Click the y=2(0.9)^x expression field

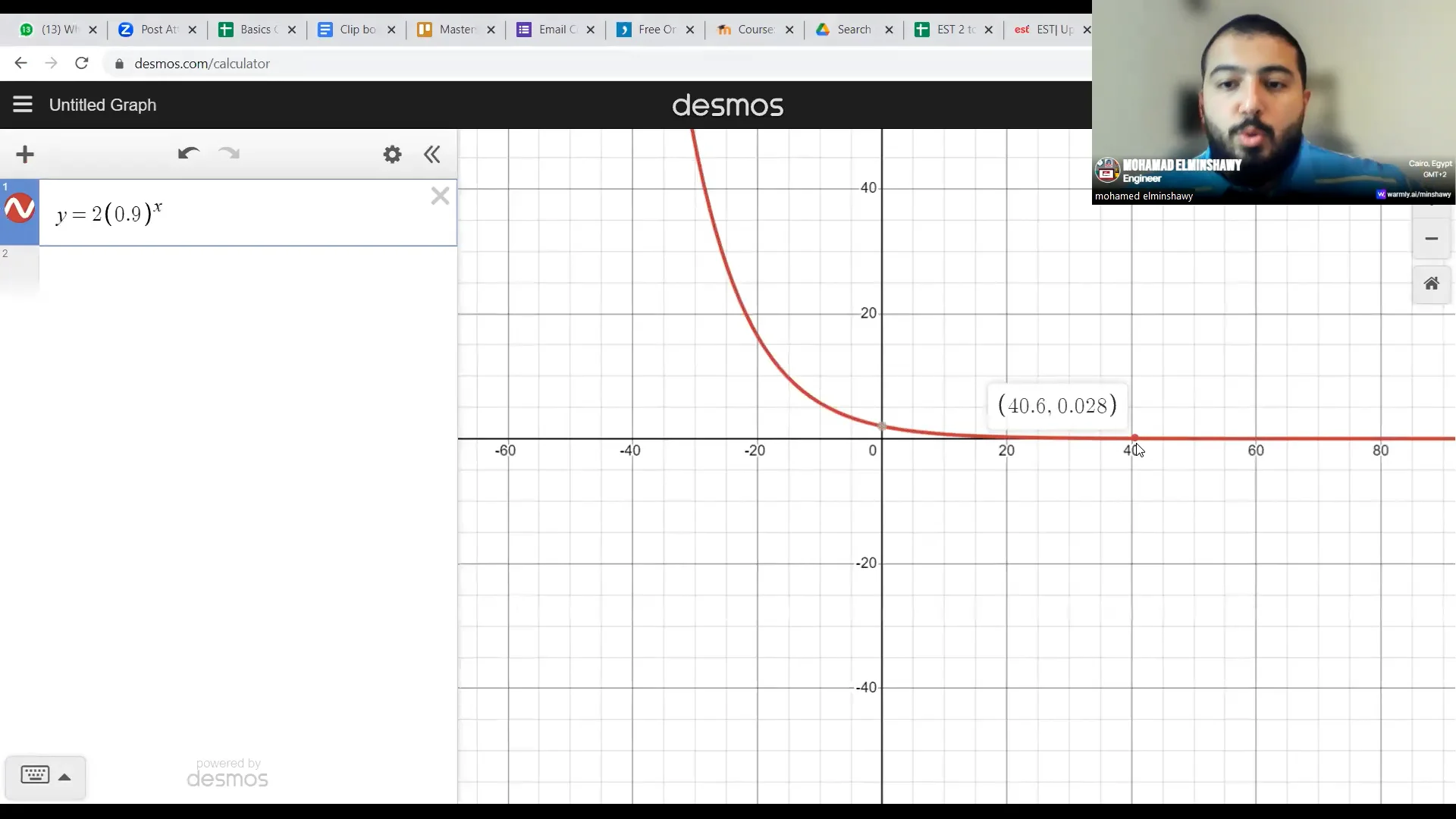pyautogui.click(x=227, y=214)
